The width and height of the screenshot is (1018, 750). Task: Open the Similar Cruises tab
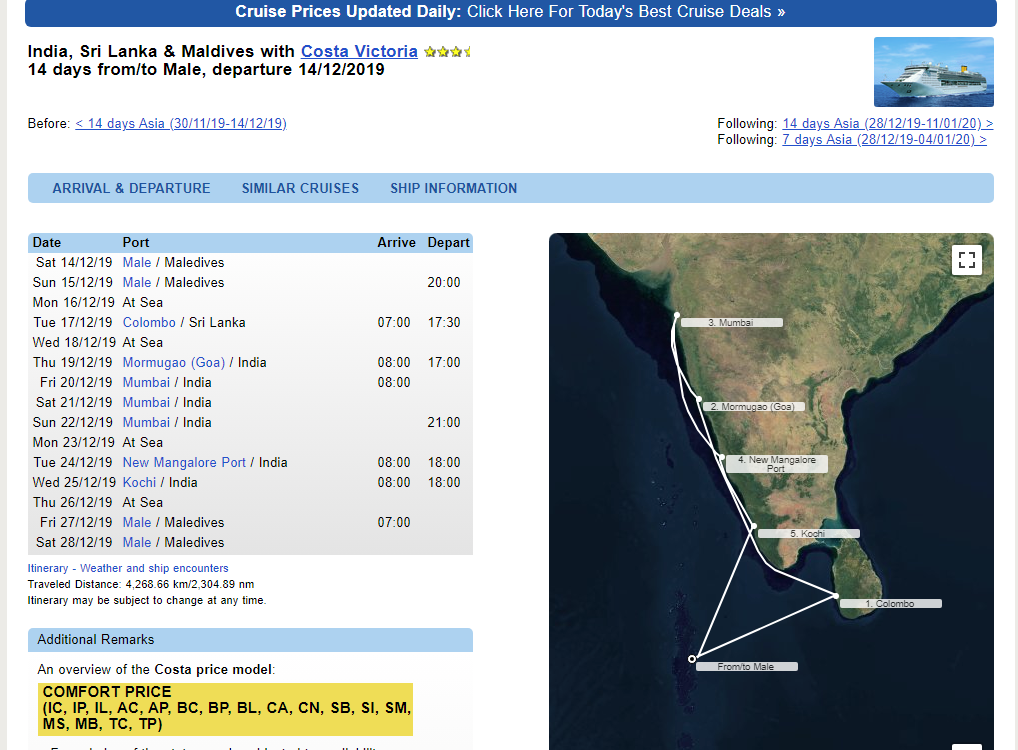(300, 188)
